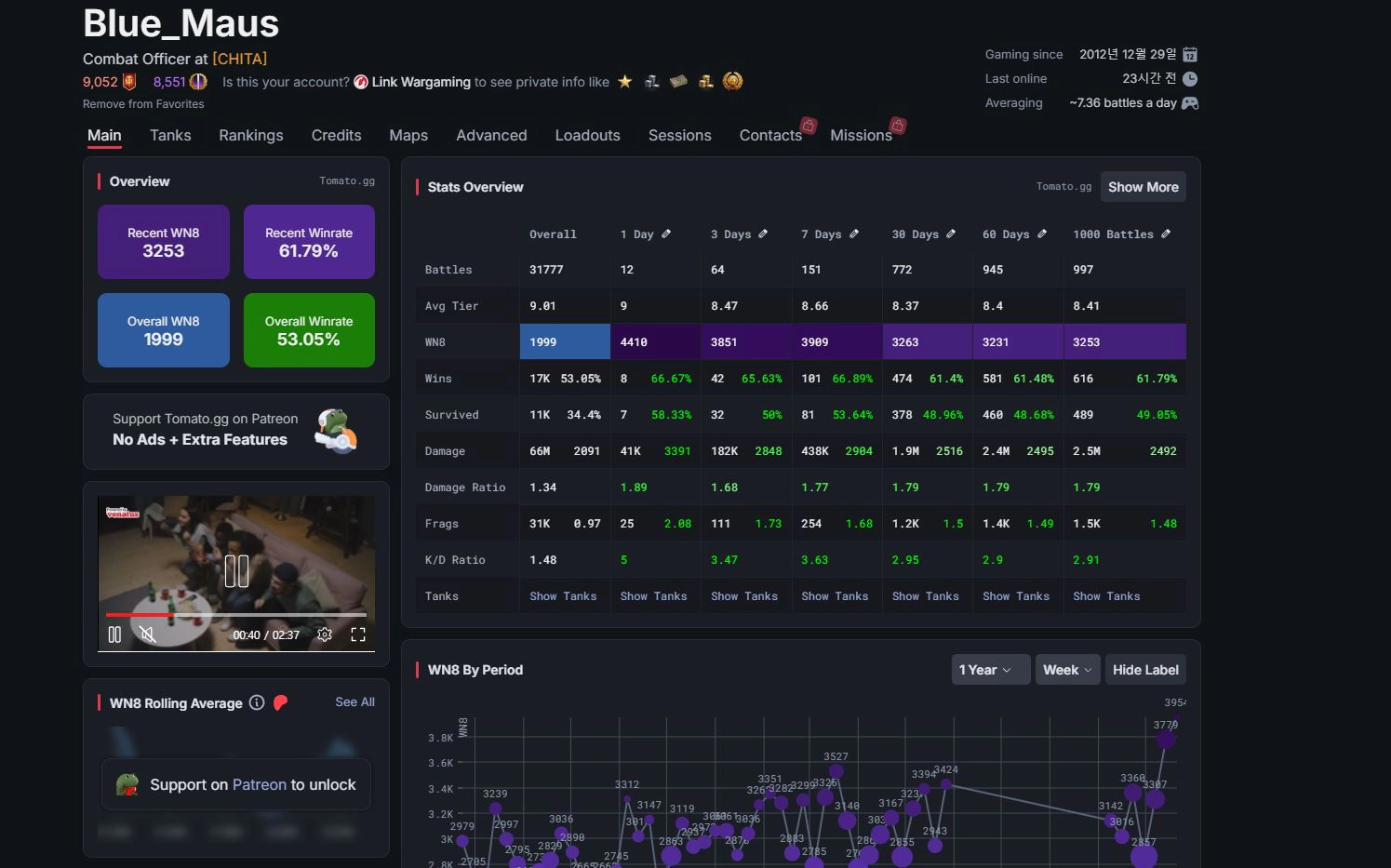The height and width of the screenshot is (868, 1391).
Task: Click See All for WN8 Rolling Average
Action: 355,702
